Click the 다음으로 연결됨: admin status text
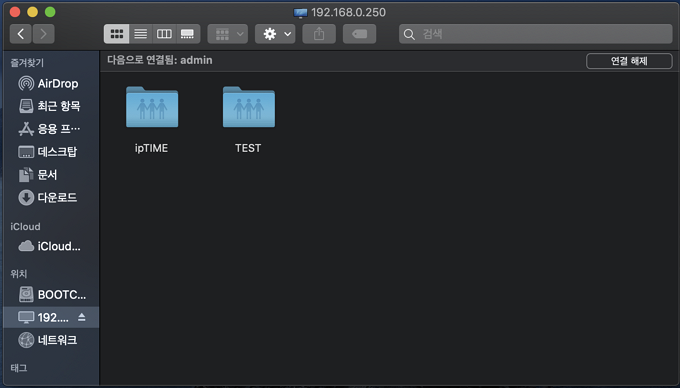This screenshot has width=680, height=388. tap(160, 60)
